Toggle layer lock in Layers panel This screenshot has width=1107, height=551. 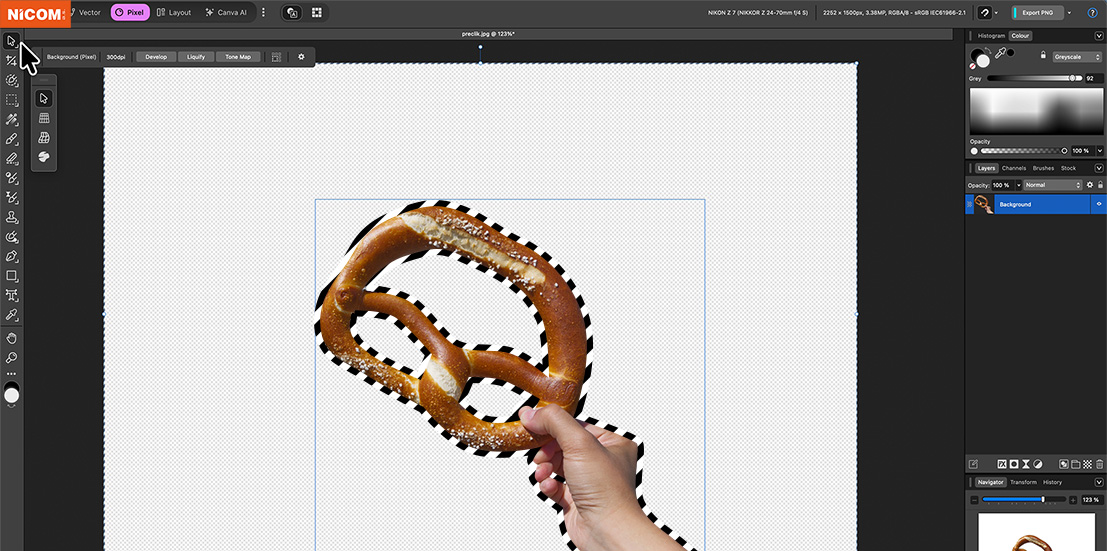click(1100, 185)
